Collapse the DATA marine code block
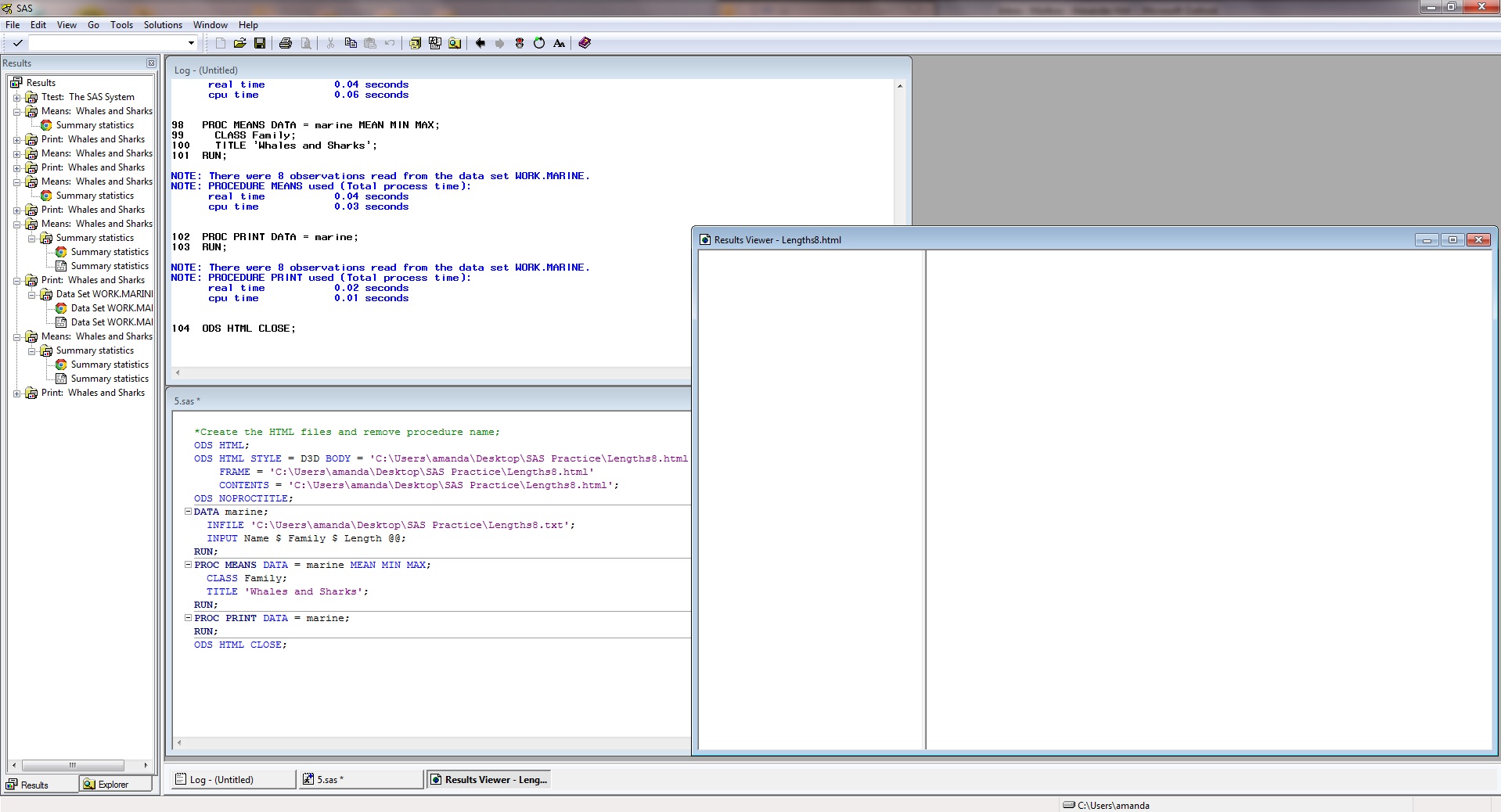 [188, 512]
